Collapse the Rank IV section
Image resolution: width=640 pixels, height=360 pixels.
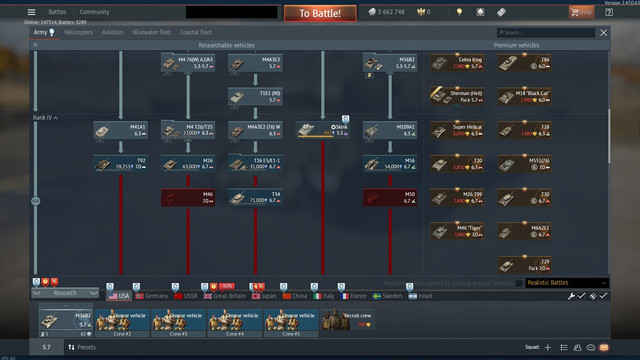[45, 118]
